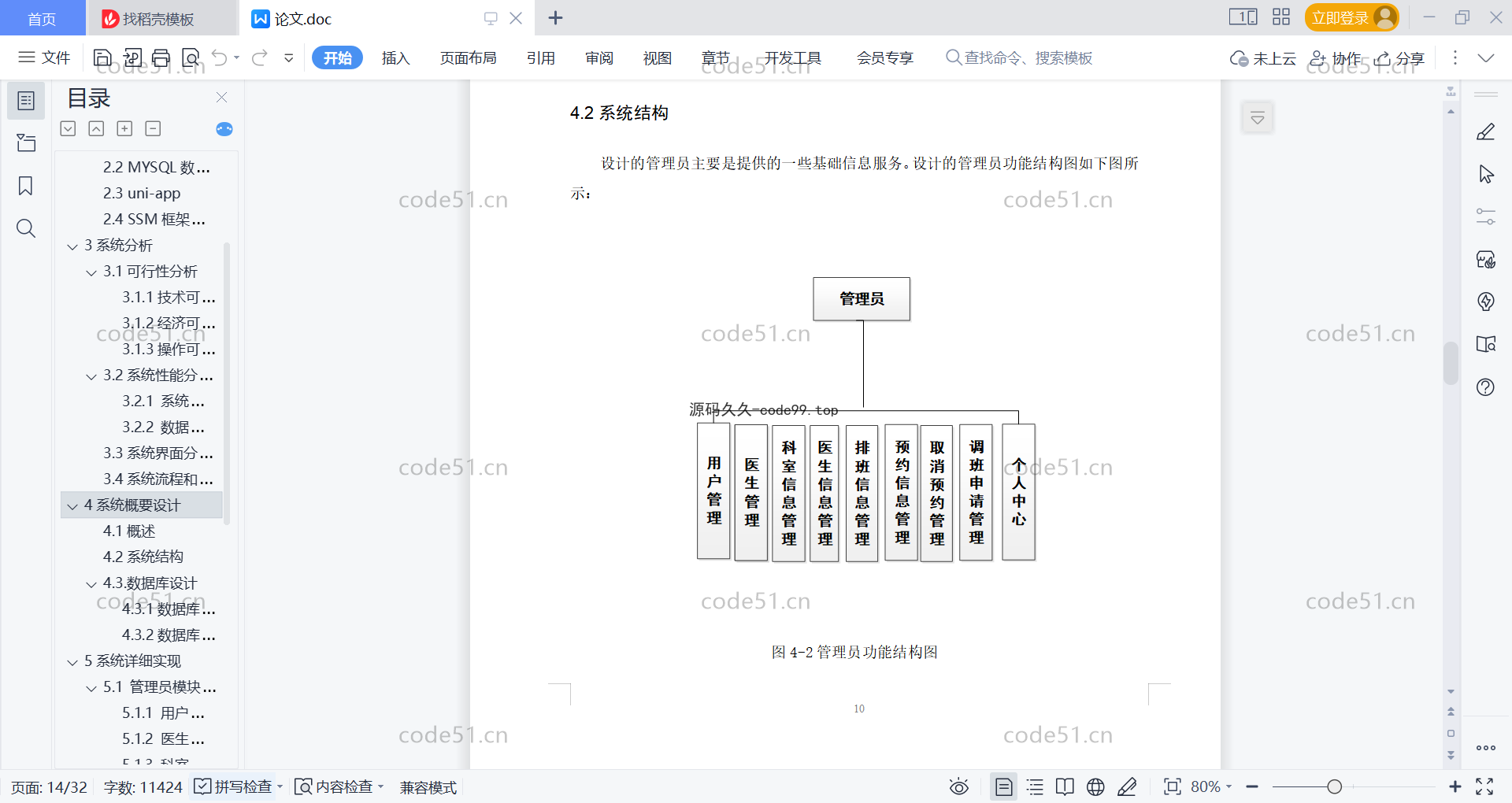This screenshot has height=803, width=1512.
Task: Collapse the 3.1 可行性分析 node
Action: [x=91, y=272]
